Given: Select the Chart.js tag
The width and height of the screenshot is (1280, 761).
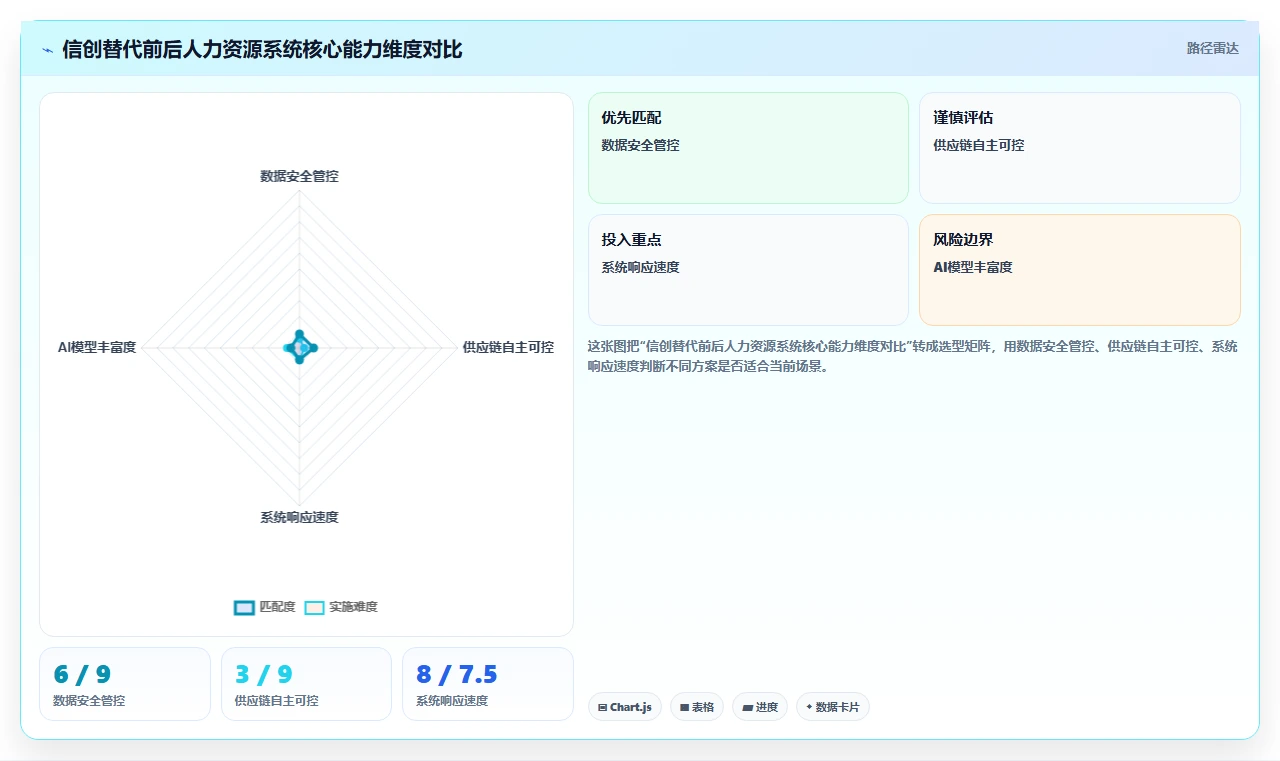Looking at the screenshot, I should point(625,707).
